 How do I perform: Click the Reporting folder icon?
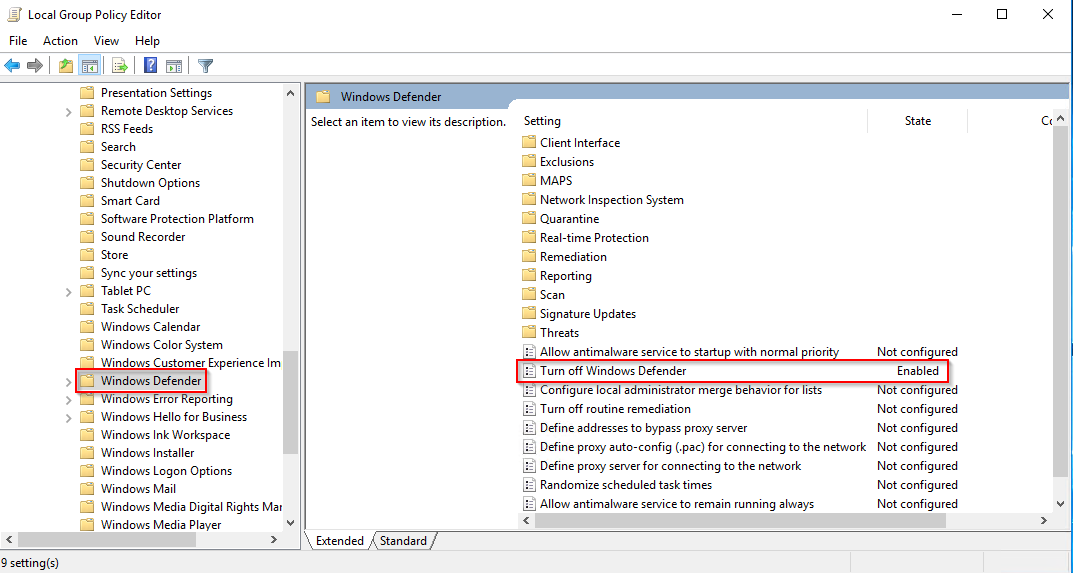[x=528, y=276]
